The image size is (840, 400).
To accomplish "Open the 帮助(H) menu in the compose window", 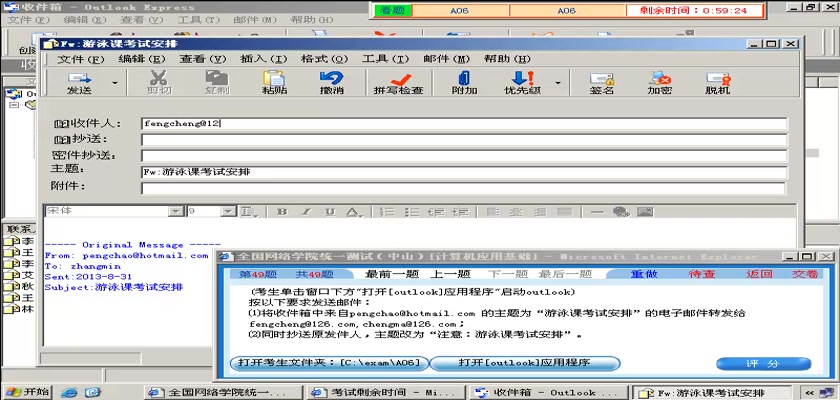I will [x=507, y=59].
